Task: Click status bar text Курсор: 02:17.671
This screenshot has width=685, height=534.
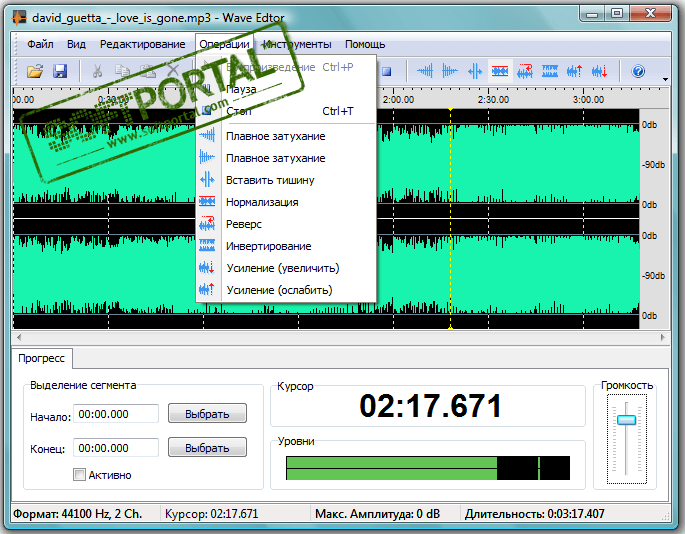Action: [x=211, y=514]
